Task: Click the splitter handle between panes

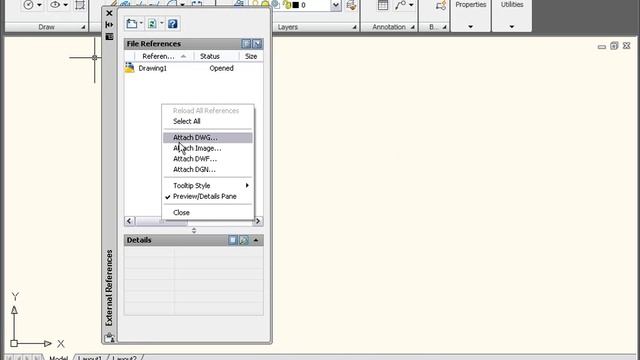Action: coord(194,231)
